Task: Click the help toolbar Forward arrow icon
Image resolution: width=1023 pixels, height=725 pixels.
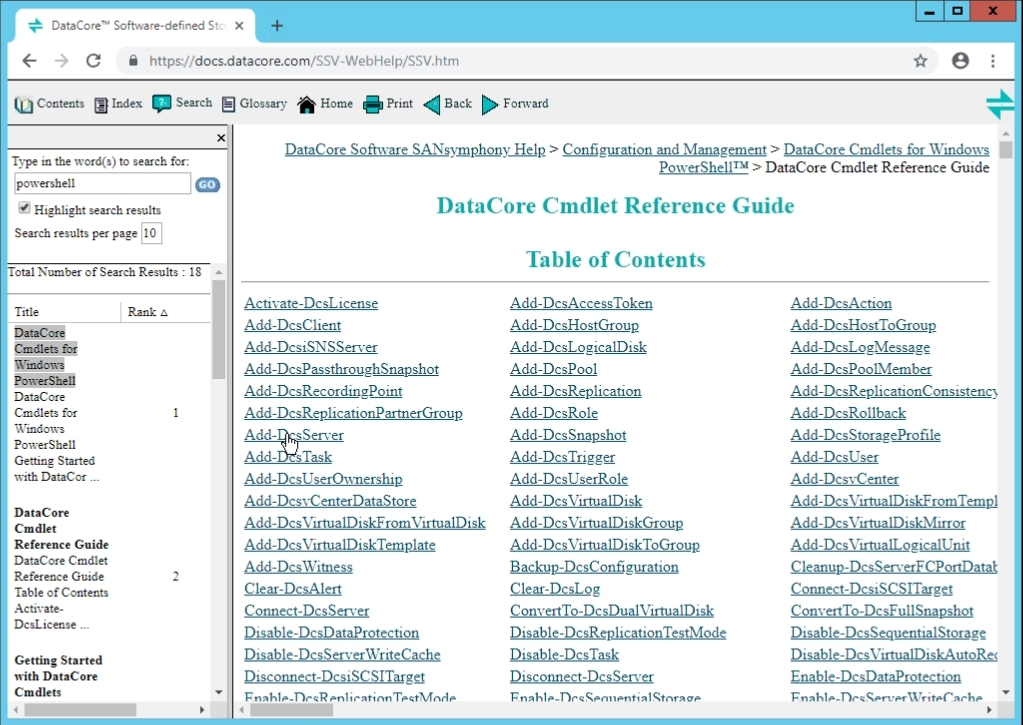Action: 489,104
